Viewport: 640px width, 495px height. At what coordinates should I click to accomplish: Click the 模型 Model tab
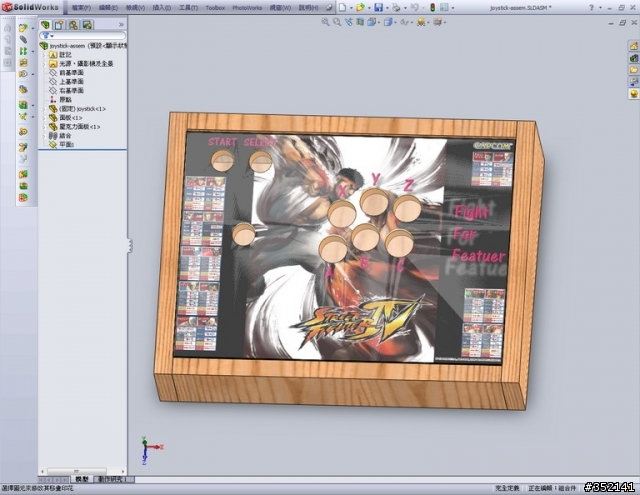[x=82, y=479]
